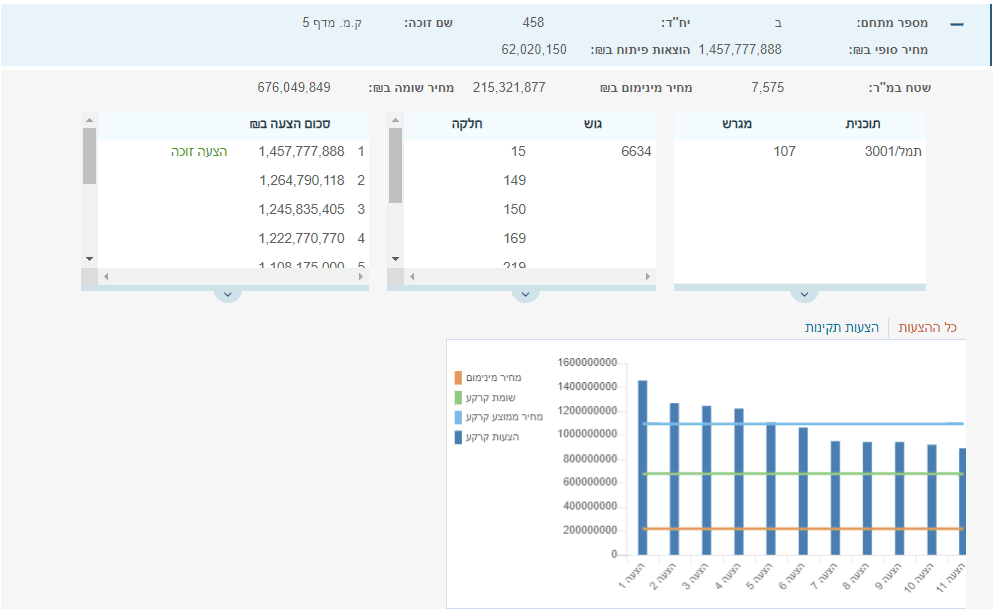This screenshot has height=609, width=994.
Task: Click the blue הצעות קרקע legend swatch
Action: 458,437
